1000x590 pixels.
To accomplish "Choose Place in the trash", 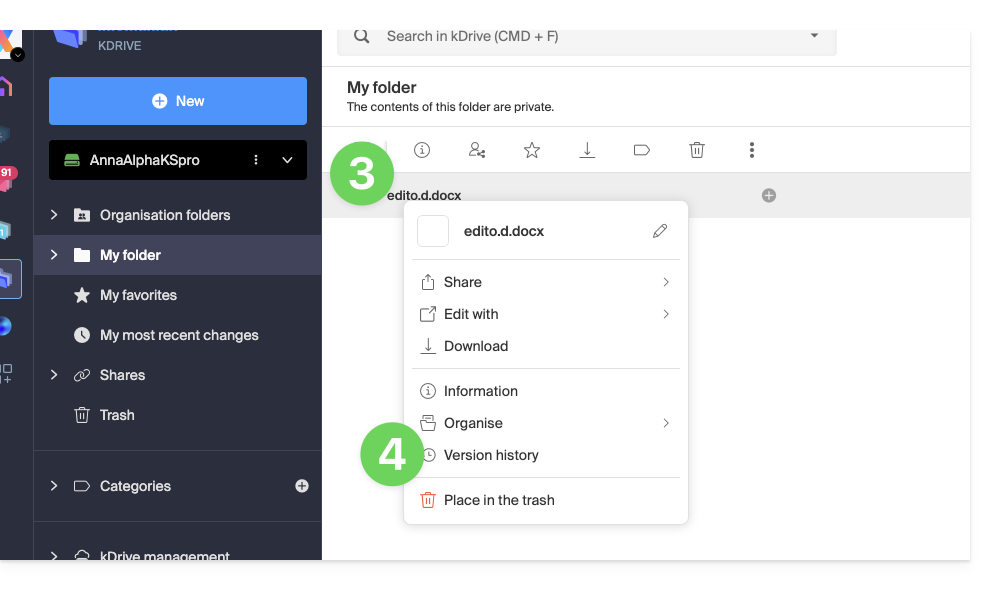I will 545,500.
